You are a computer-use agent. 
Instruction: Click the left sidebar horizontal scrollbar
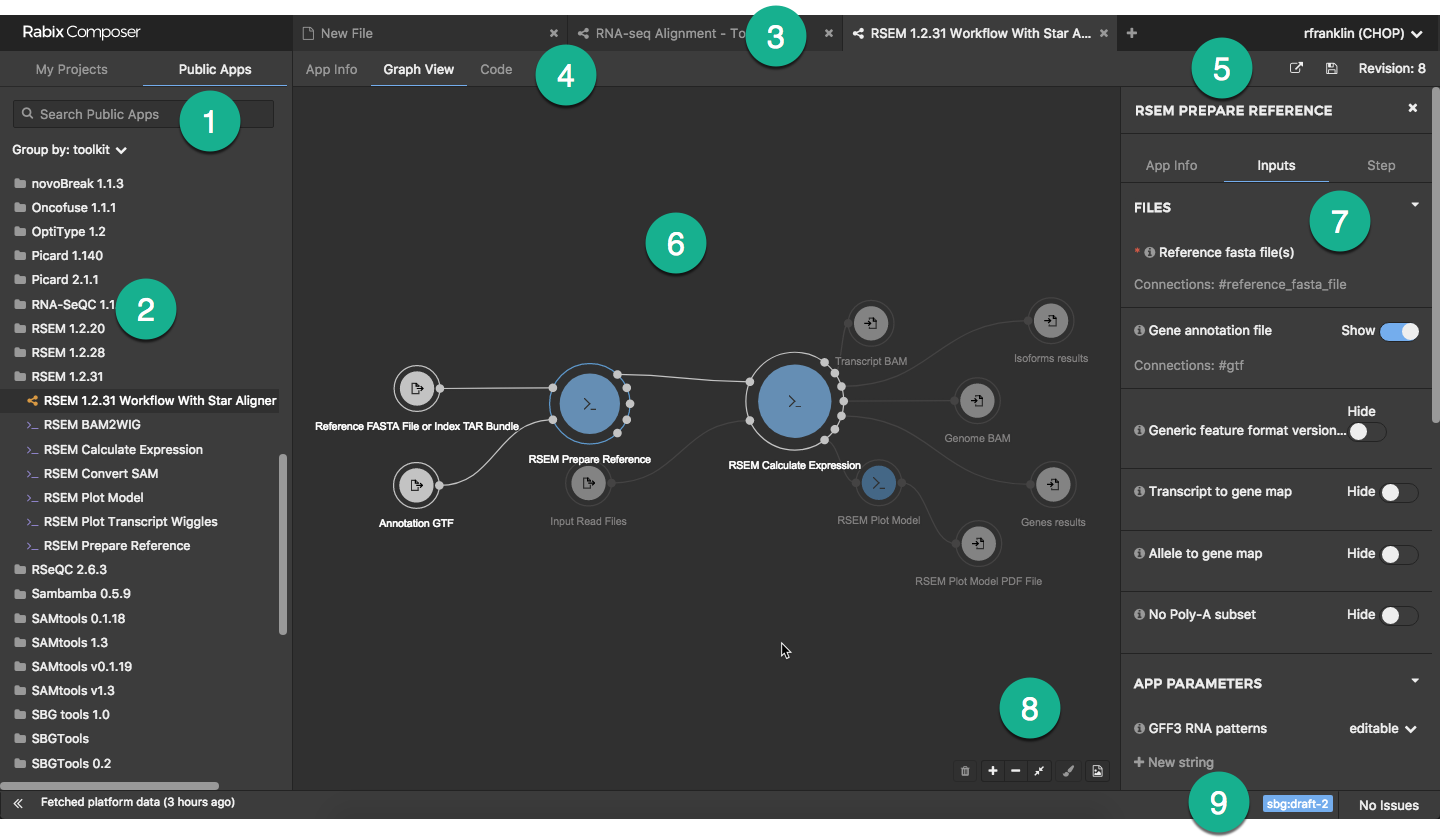click(x=109, y=786)
